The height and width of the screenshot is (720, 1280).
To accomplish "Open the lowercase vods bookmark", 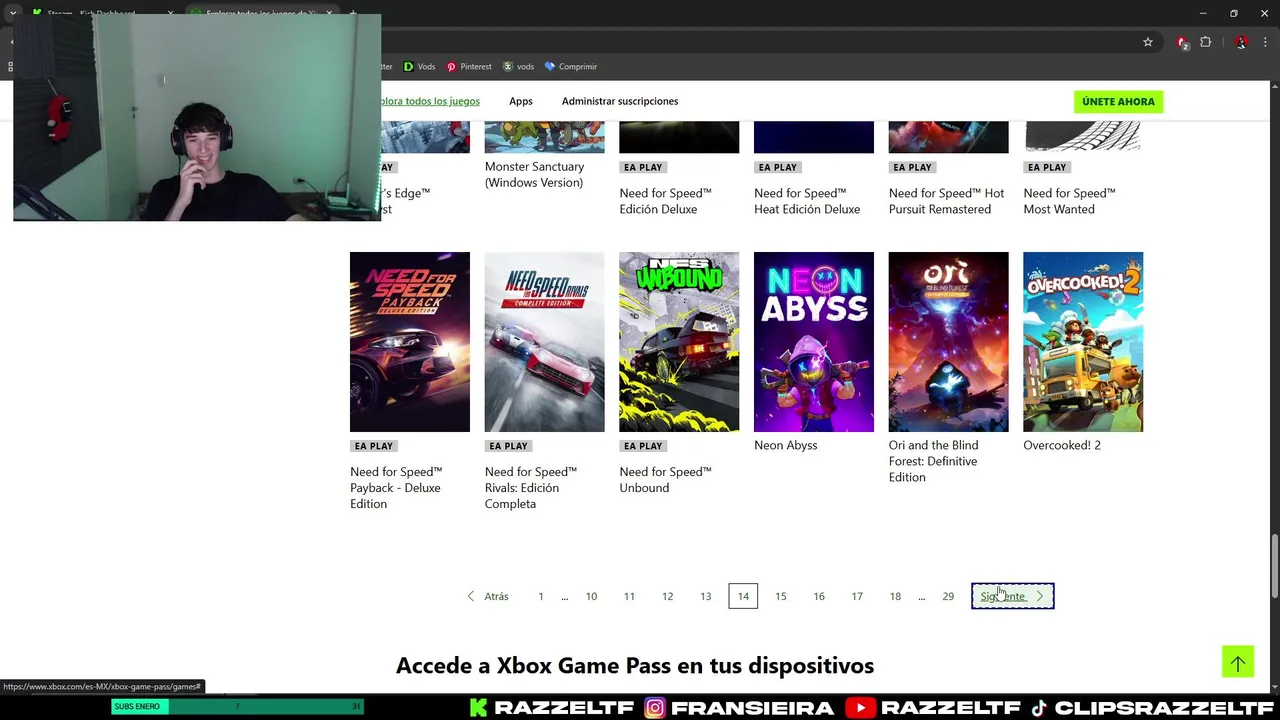I will (x=518, y=66).
